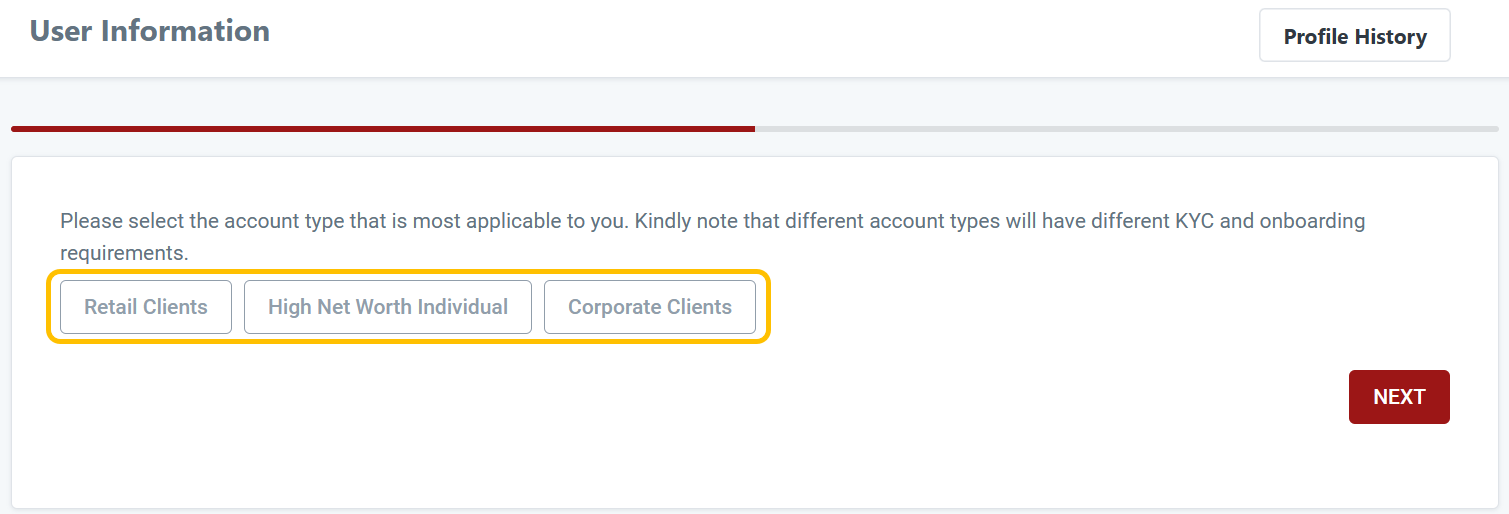This screenshot has width=1509, height=514.
Task: Pick the Corporate Clients account type
Action: (650, 307)
